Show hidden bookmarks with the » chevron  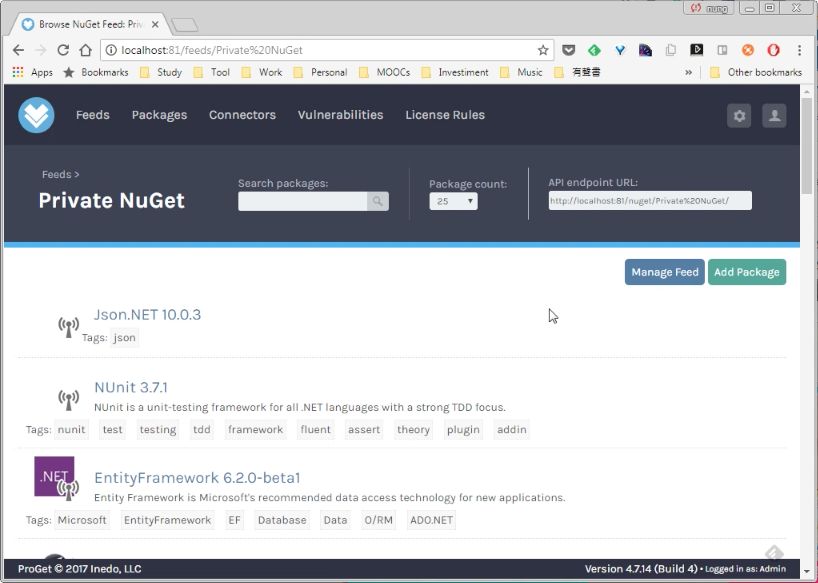coord(689,72)
